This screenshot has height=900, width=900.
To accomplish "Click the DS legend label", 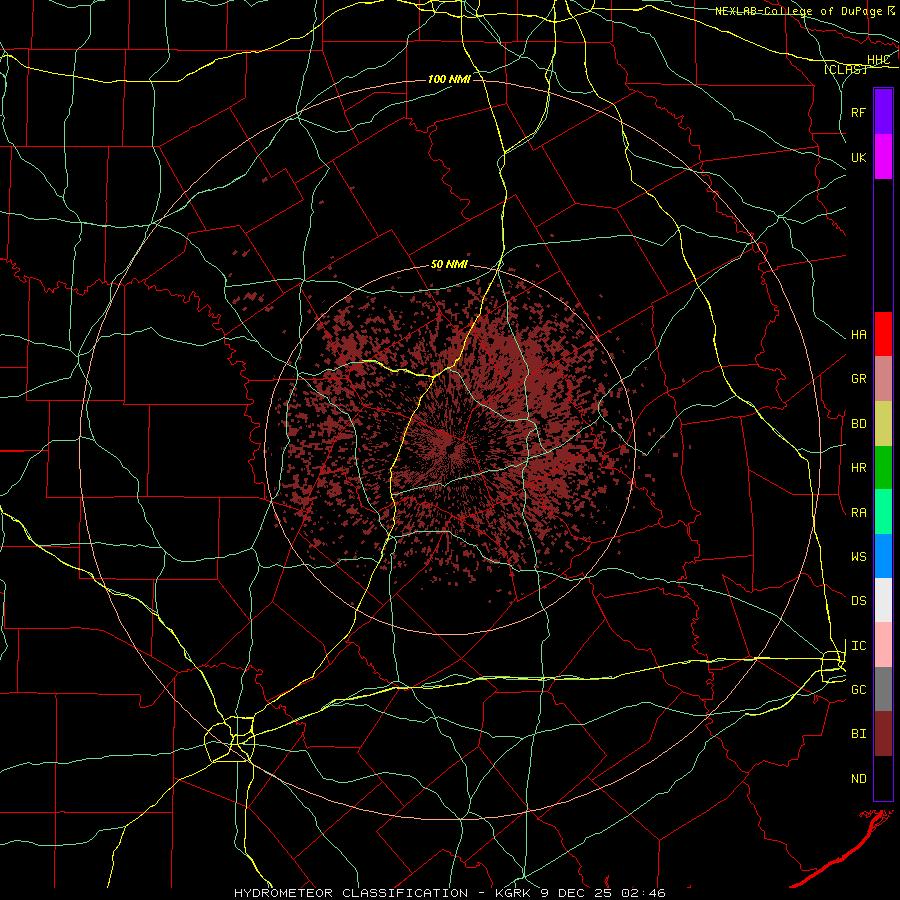I will pyautogui.click(x=858, y=601).
